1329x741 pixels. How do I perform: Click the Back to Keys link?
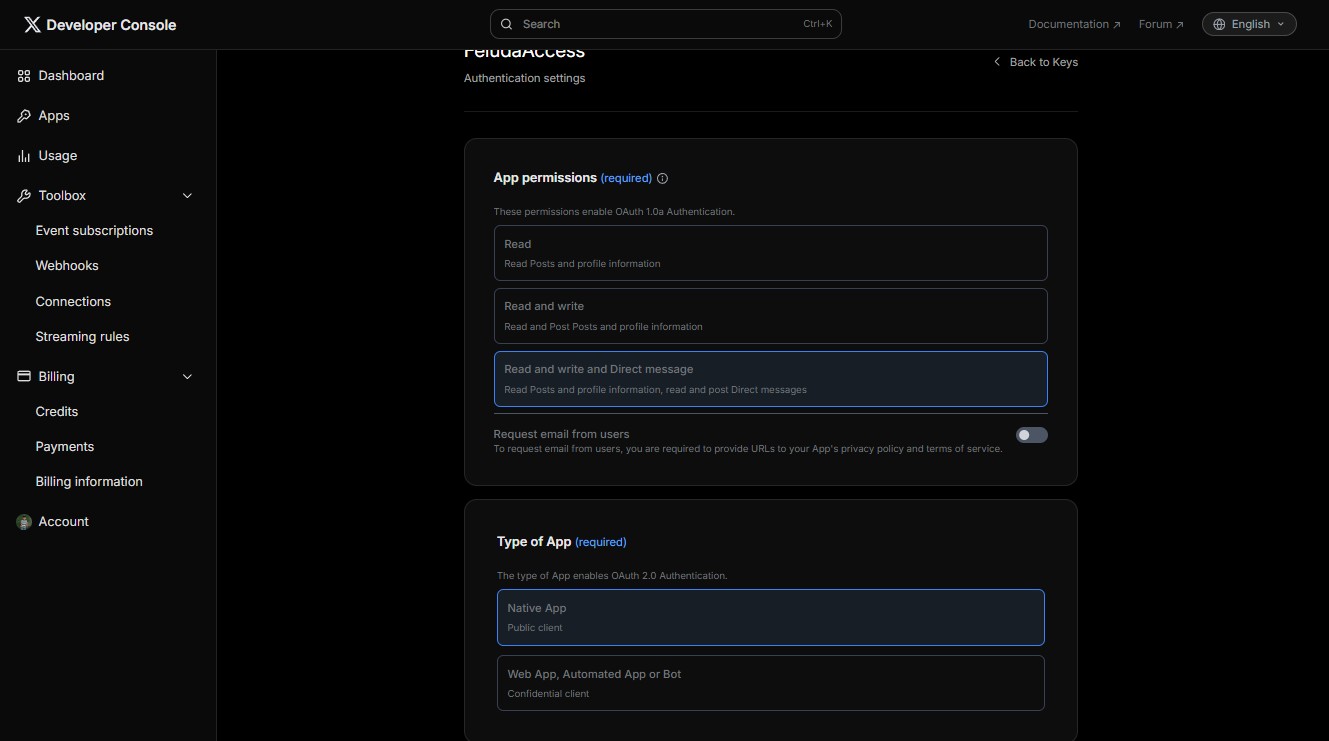click(1035, 62)
